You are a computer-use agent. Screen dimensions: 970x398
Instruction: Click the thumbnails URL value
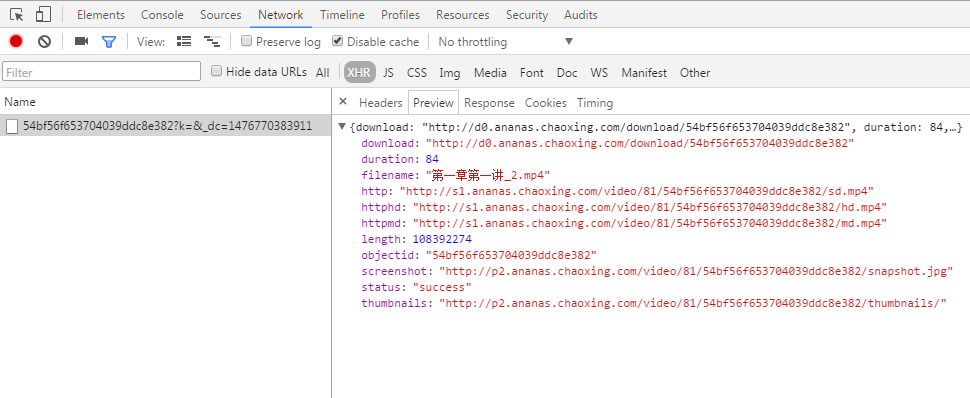(x=693, y=304)
